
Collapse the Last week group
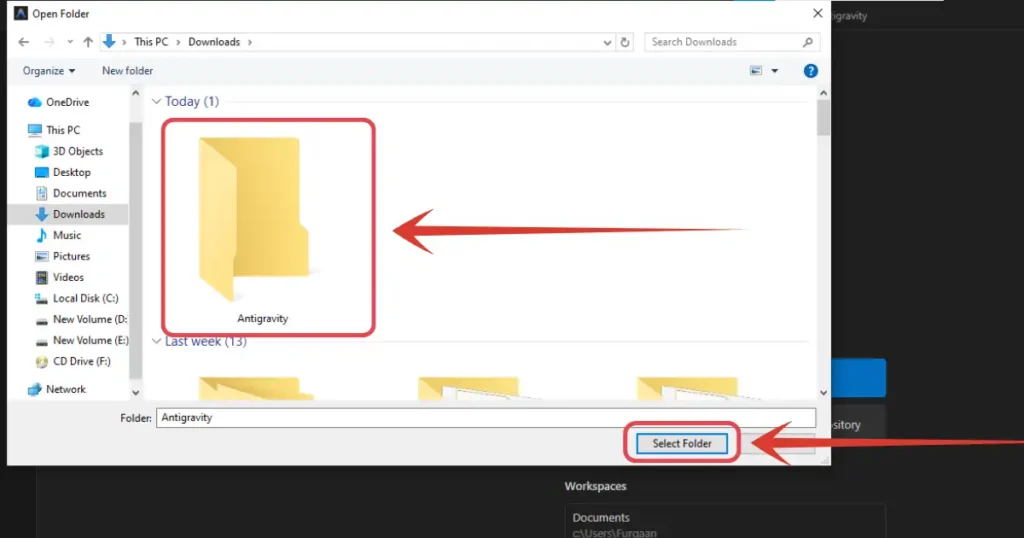pyautogui.click(x=157, y=341)
